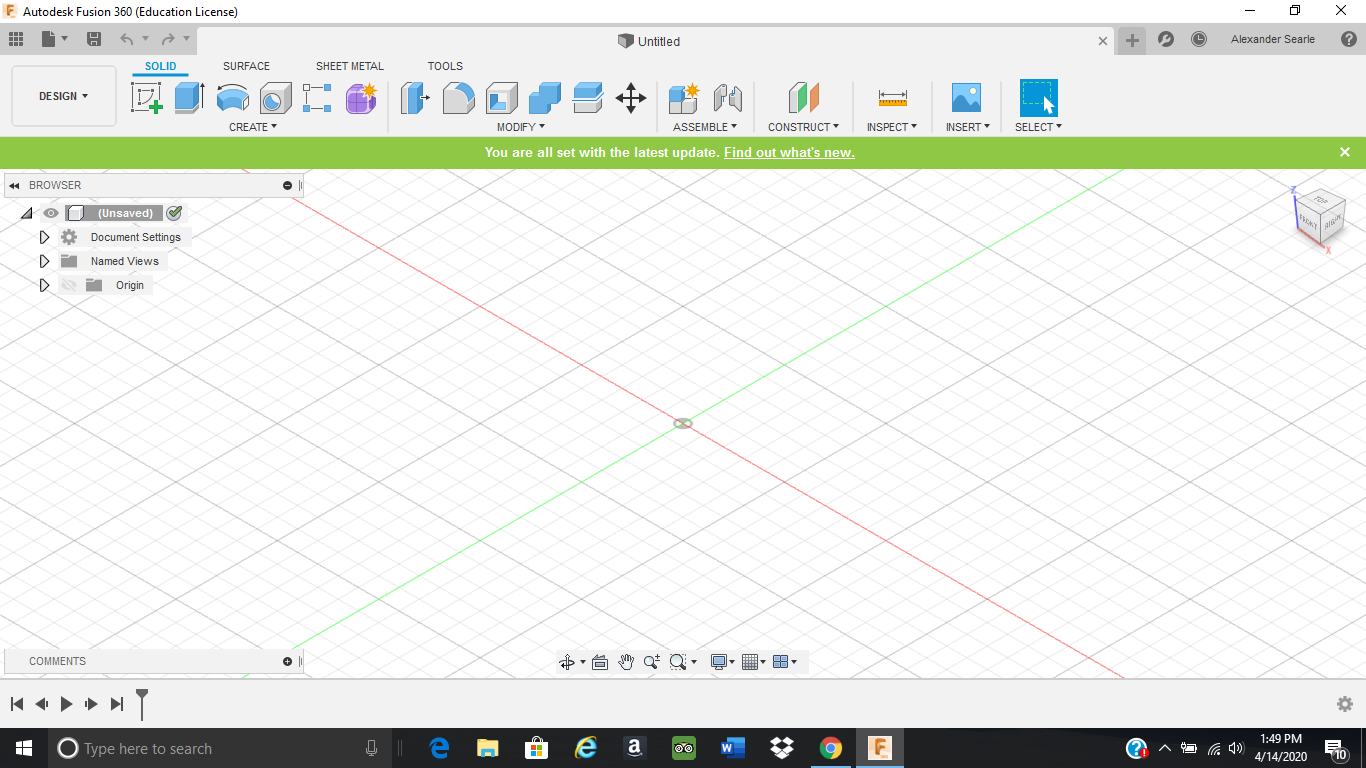
Task: Add a new design tab
Action: pos(1132,40)
